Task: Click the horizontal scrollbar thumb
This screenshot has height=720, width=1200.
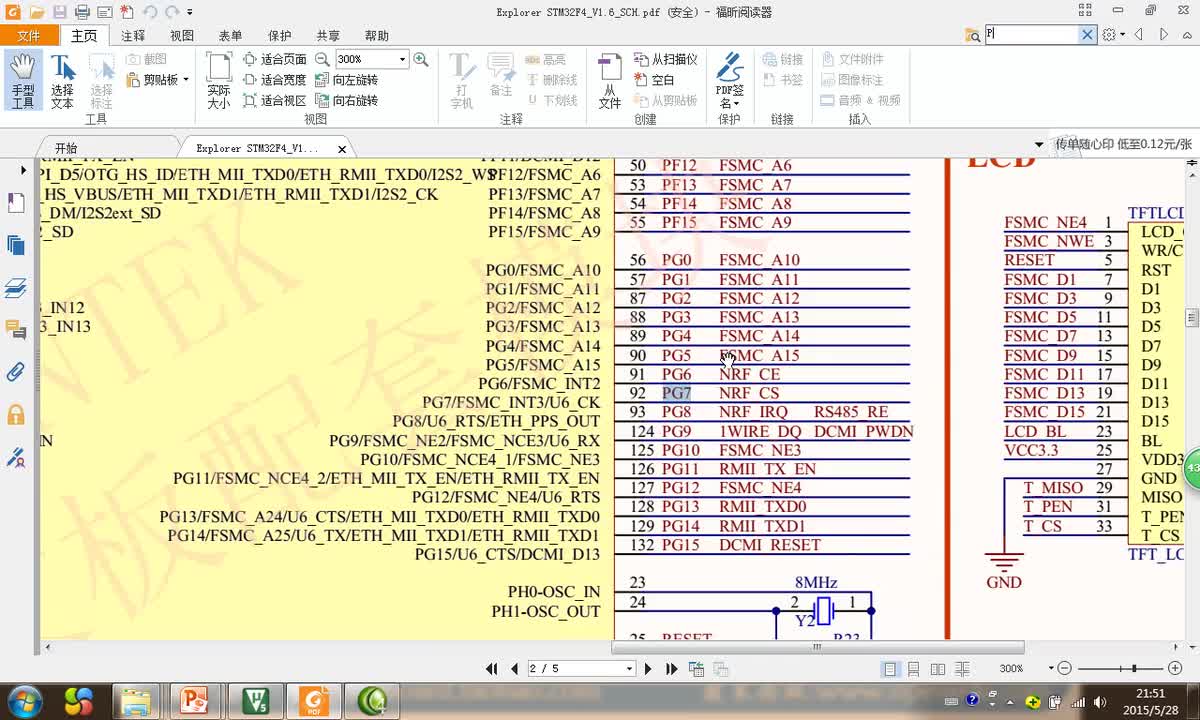Action: click(x=816, y=647)
